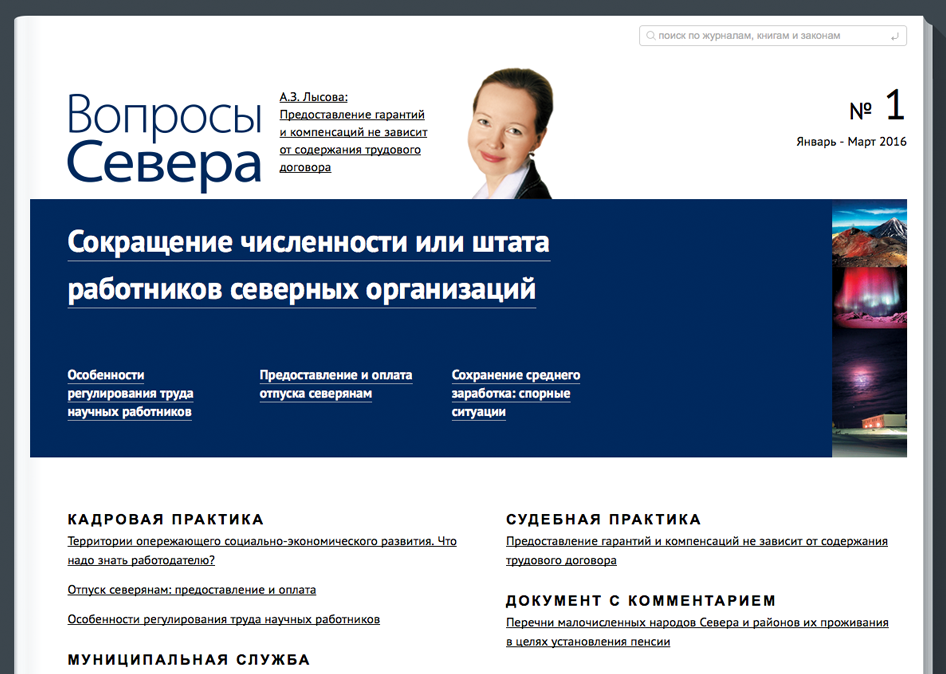The width and height of the screenshot is (946, 674).
Task: Click banner link Предоставление и оплата отпуска северянам
Action: (x=335, y=384)
